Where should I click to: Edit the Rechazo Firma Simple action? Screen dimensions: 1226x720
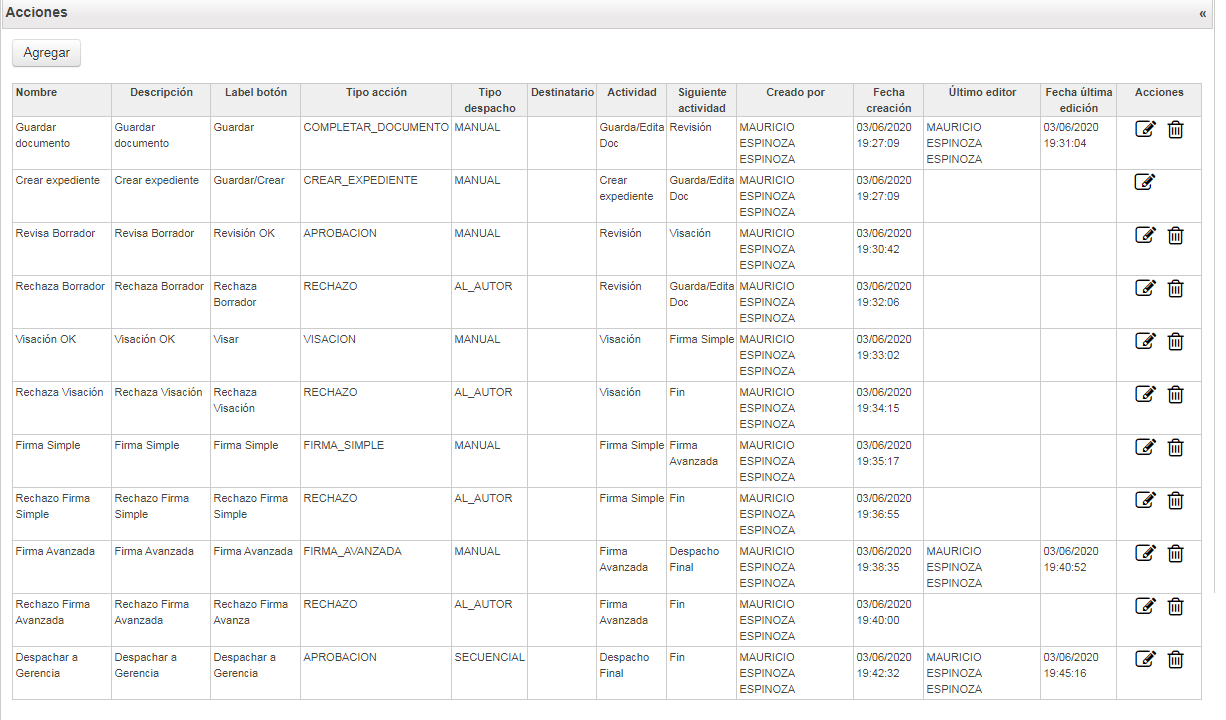pos(1146,500)
